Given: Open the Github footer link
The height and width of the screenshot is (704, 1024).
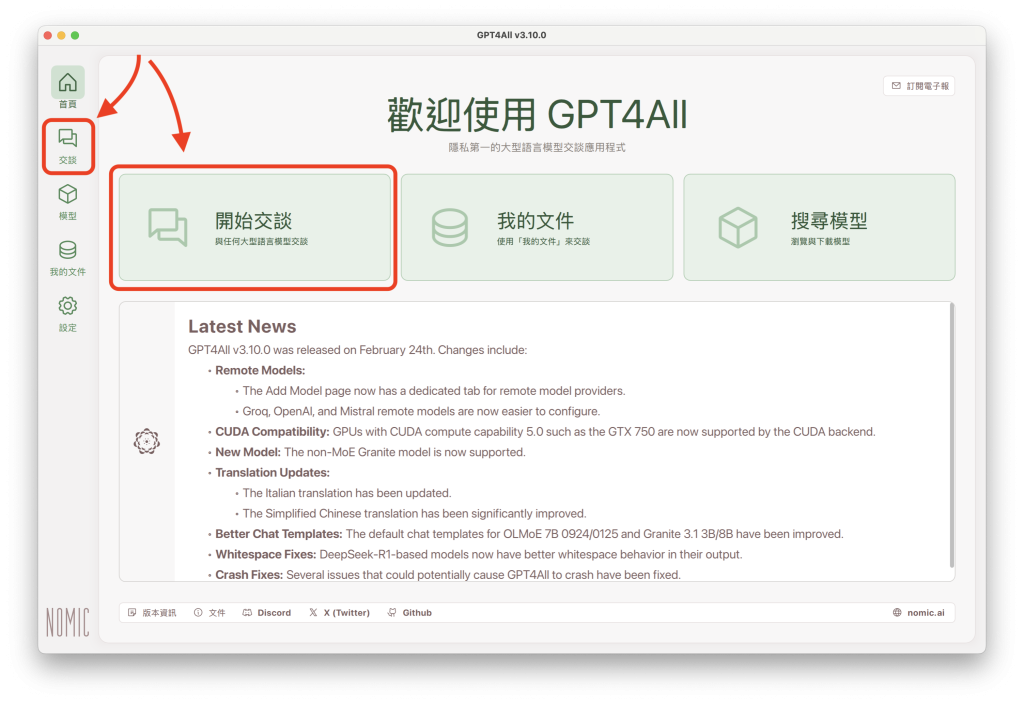Looking at the screenshot, I should pyautogui.click(x=410, y=613).
